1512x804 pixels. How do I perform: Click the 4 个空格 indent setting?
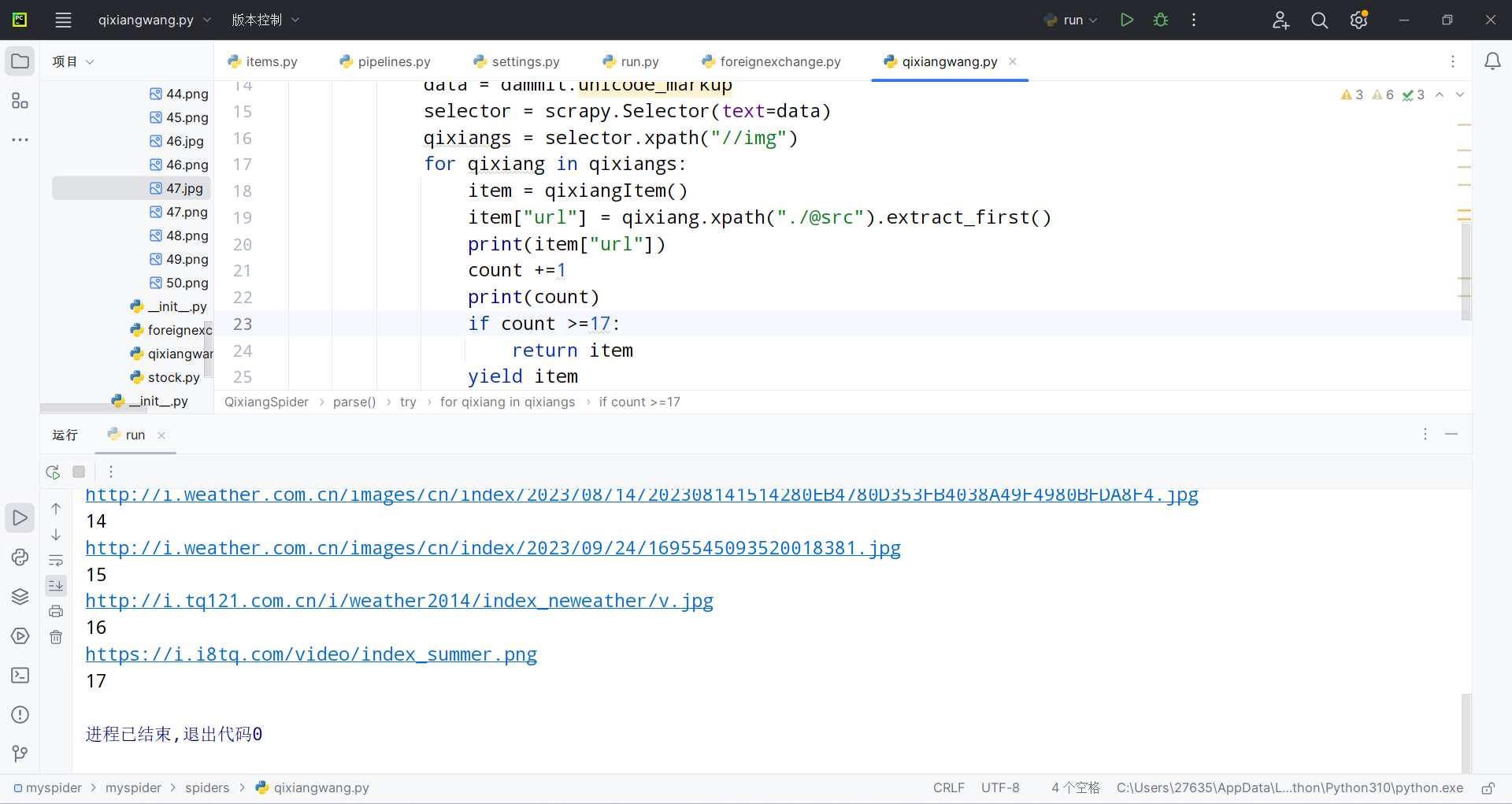(x=1076, y=788)
